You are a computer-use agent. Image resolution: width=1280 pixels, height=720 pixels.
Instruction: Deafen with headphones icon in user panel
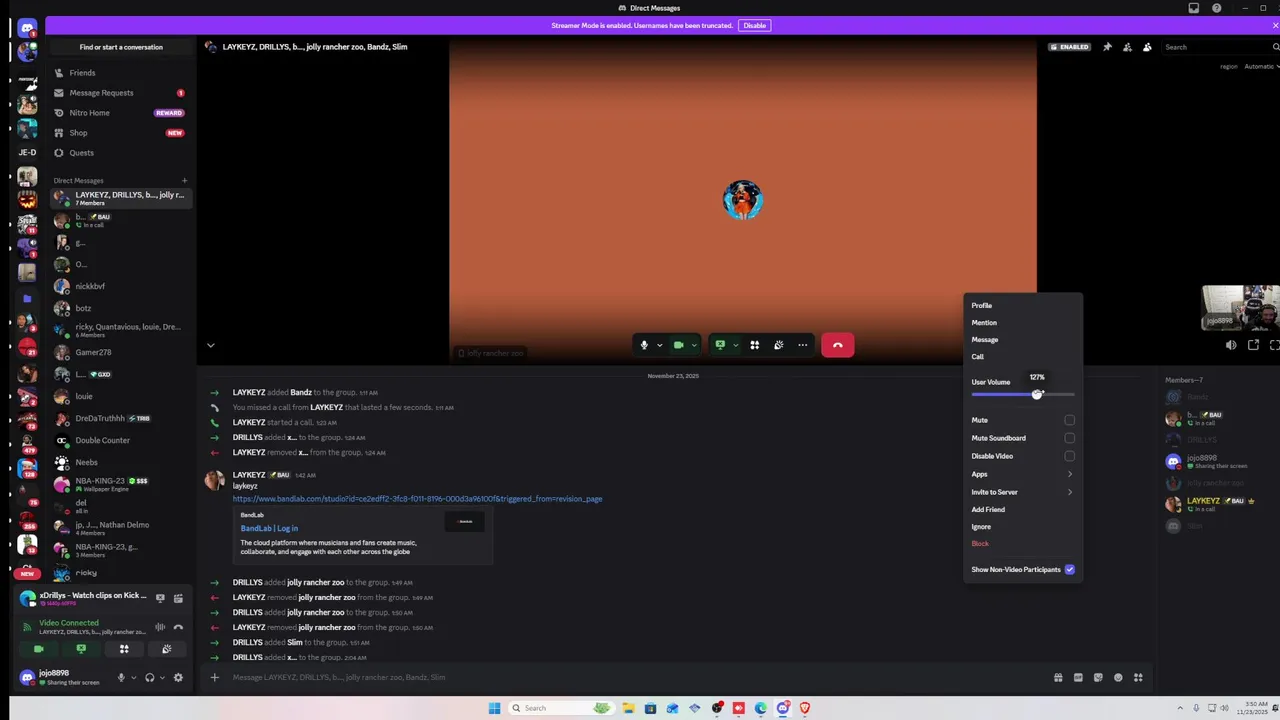(149, 677)
